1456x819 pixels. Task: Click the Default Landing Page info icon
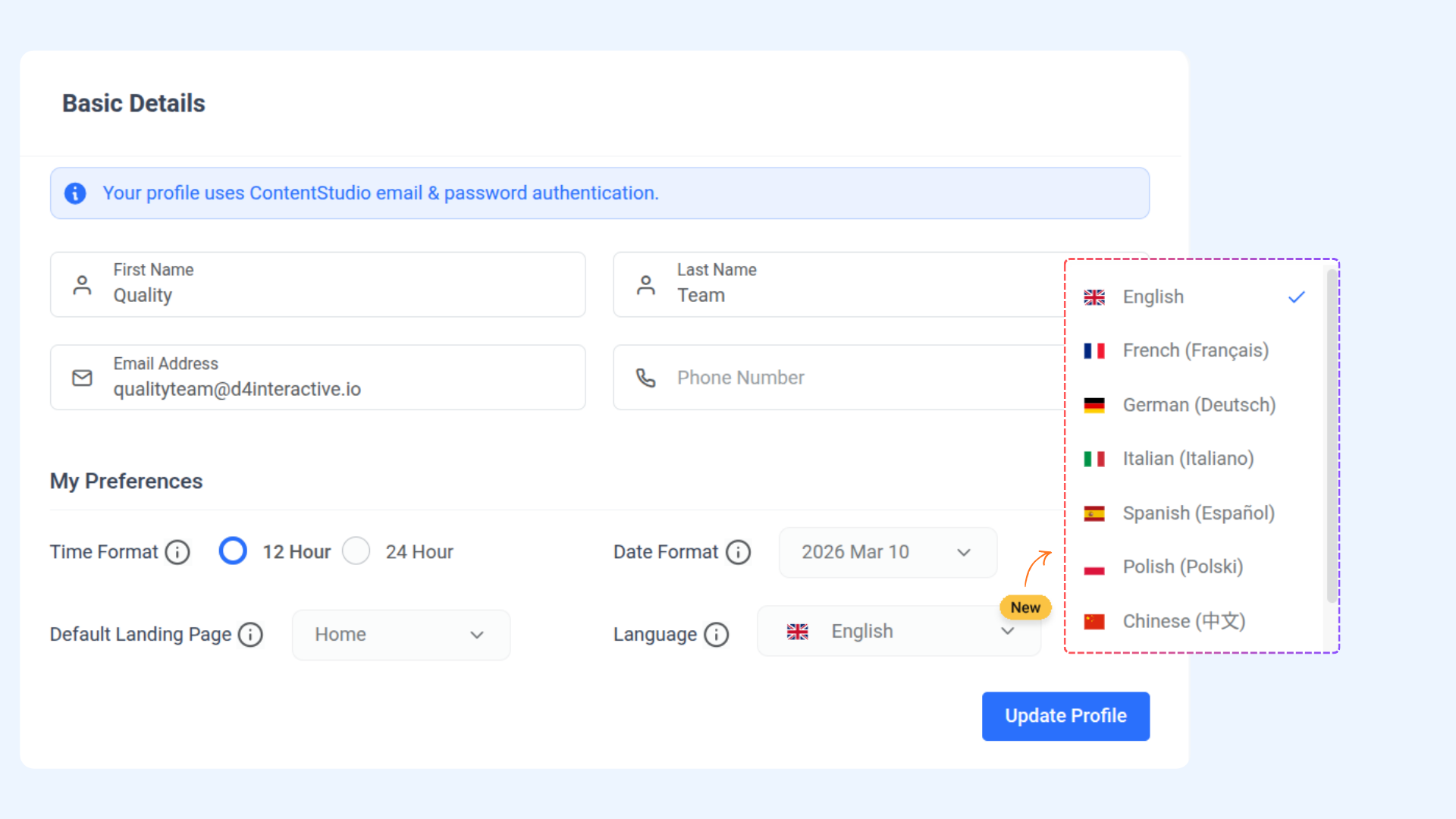coord(250,634)
